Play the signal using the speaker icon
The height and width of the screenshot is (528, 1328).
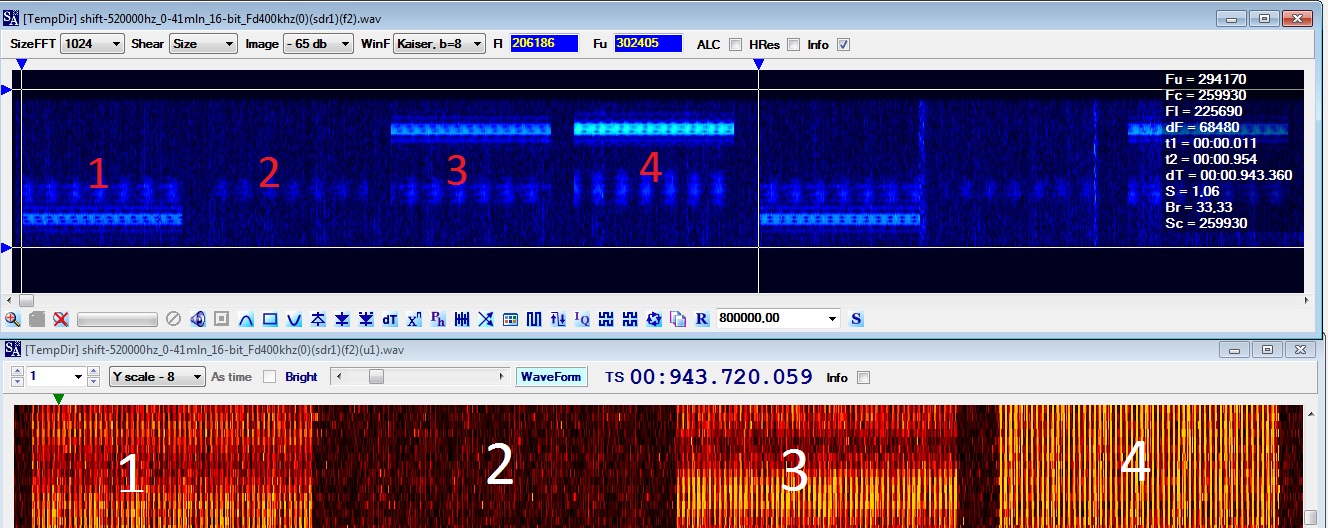pos(198,319)
